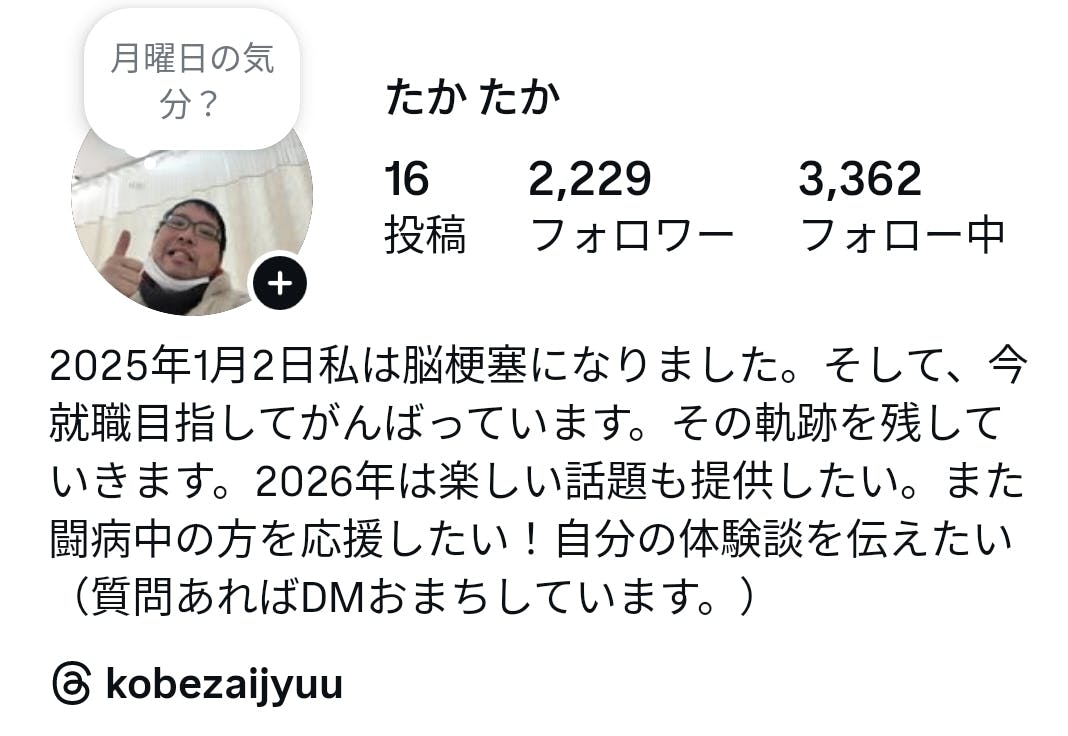Tap the word 脳梗塞 in the bio
Viewport: 1068px width, 736px height.
coord(465,366)
